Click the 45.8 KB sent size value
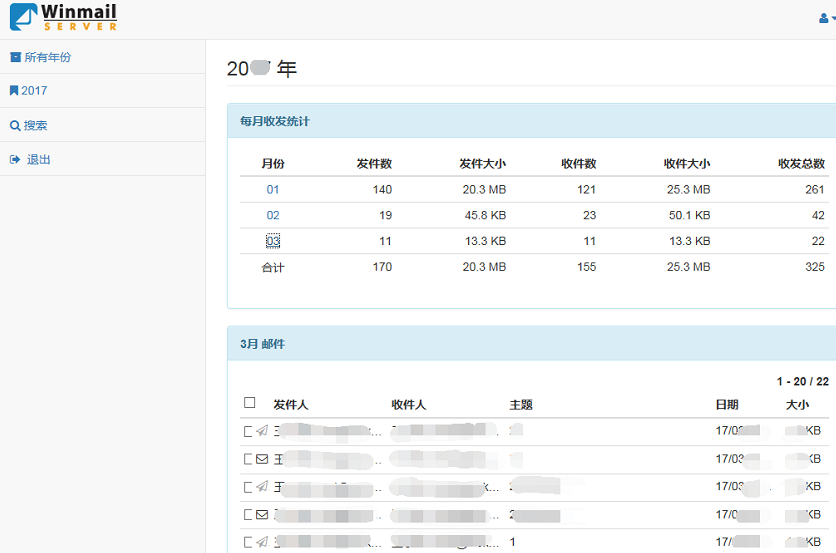The width and height of the screenshot is (836, 553). pos(485,215)
